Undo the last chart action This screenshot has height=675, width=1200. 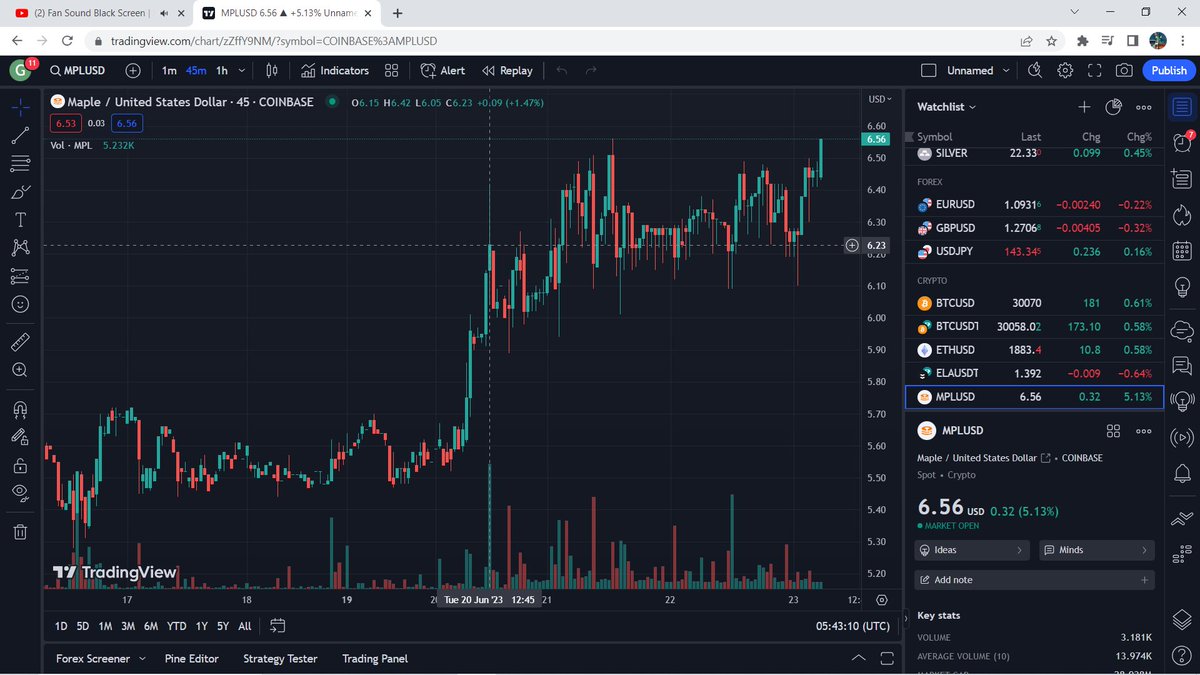click(x=562, y=70)
